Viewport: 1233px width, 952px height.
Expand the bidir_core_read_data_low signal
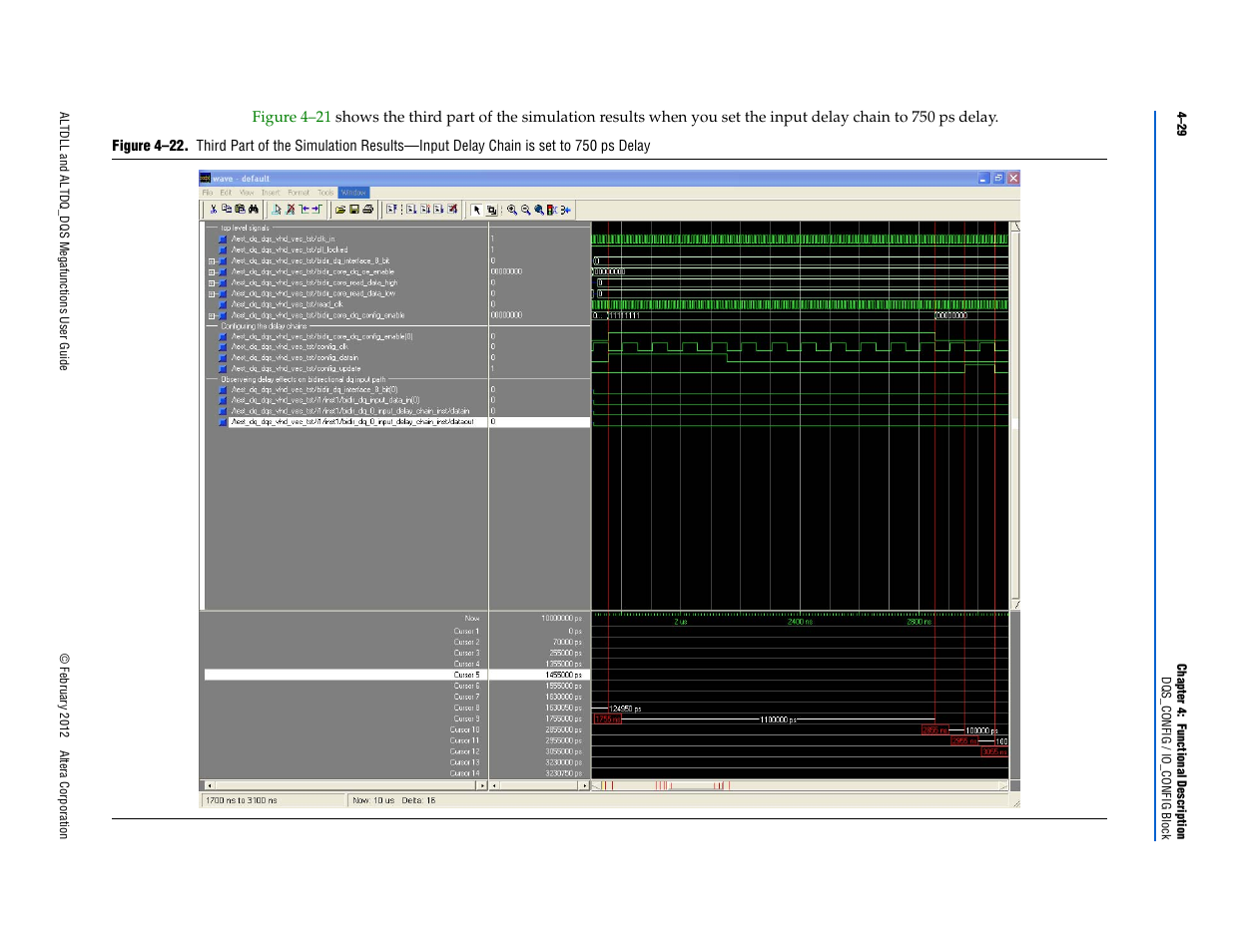tap(212, 294)
